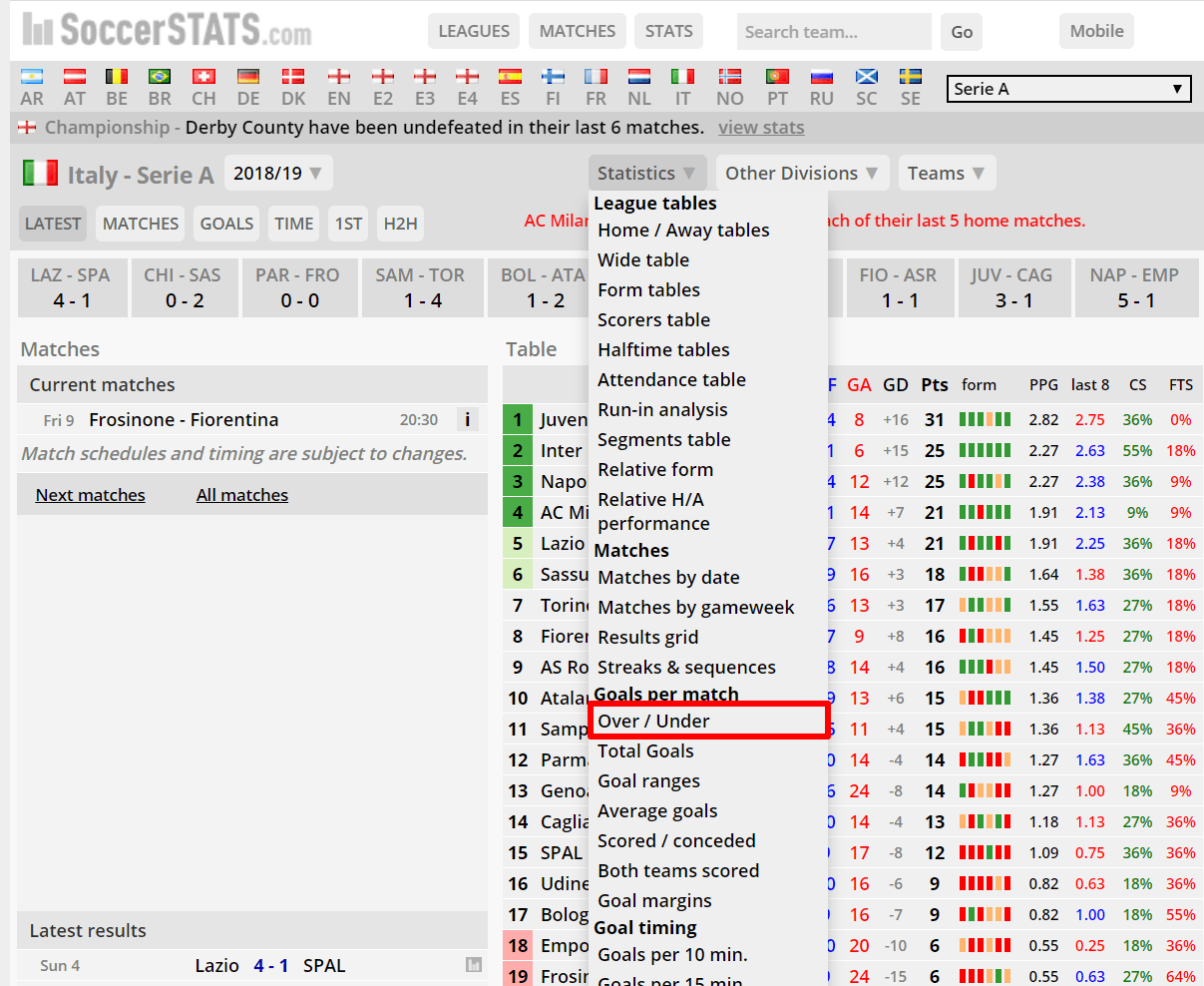
Task: Click the Finland FI flag icon
Action: click(x=553, y=76)
